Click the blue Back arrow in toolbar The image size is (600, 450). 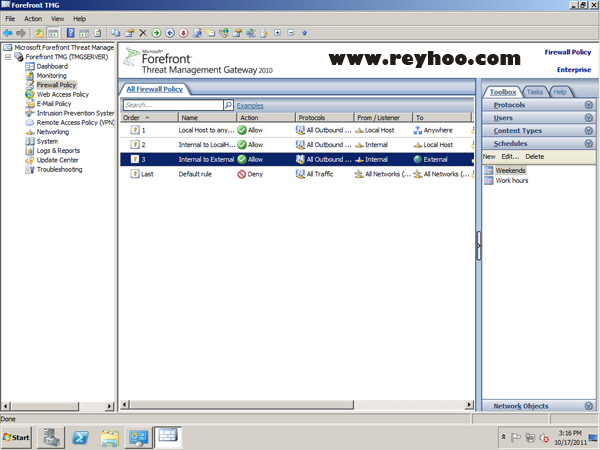pos(8,33)
